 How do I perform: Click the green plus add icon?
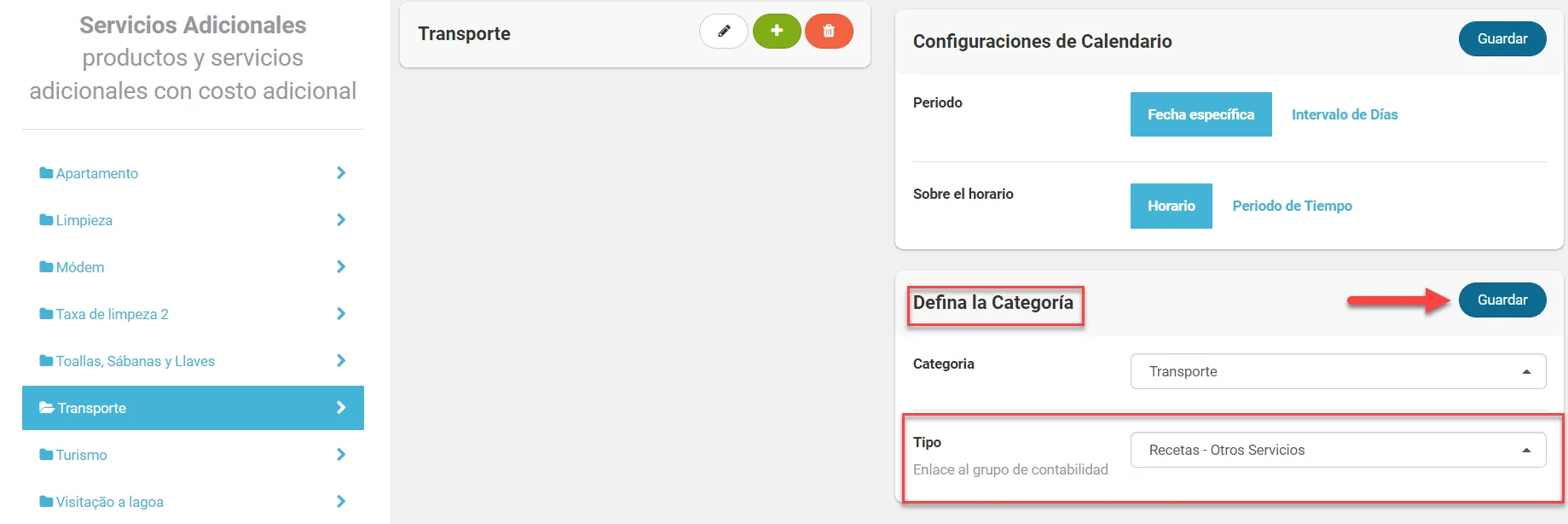pyautogui.click(x=777, y=32)
